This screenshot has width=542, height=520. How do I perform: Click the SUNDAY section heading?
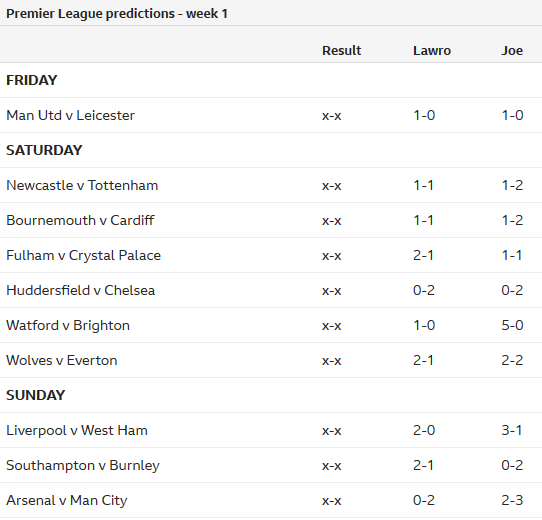[36, 395]
